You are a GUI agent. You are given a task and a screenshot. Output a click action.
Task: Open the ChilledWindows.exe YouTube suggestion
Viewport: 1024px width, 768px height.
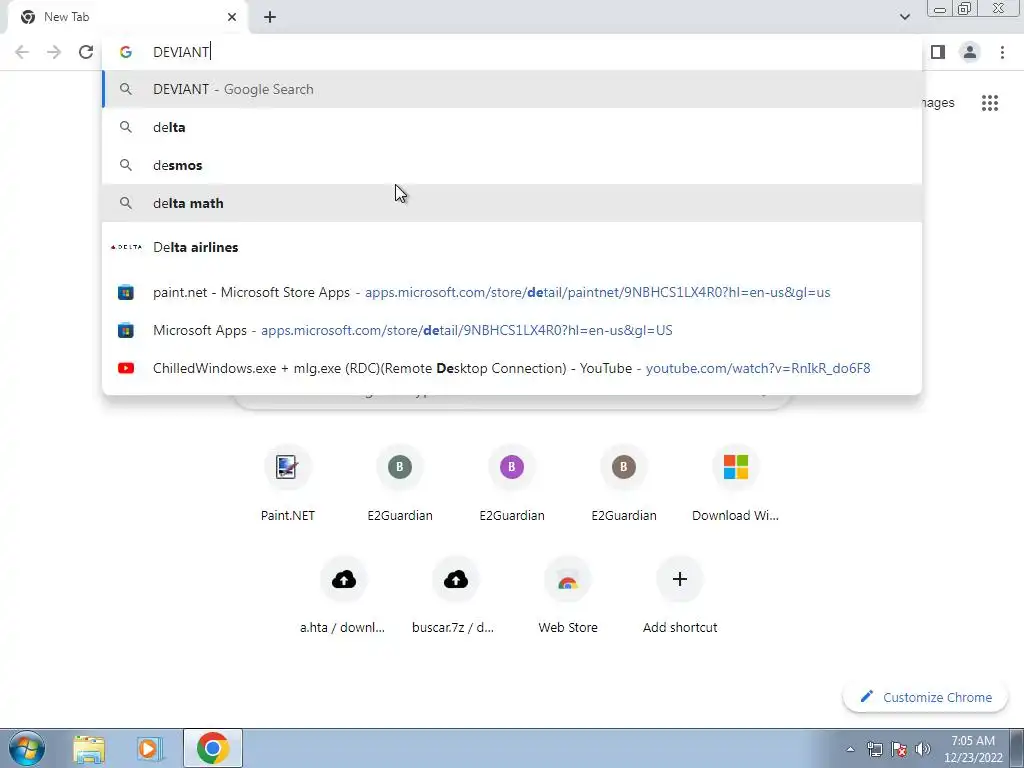(x=512, y=368)
